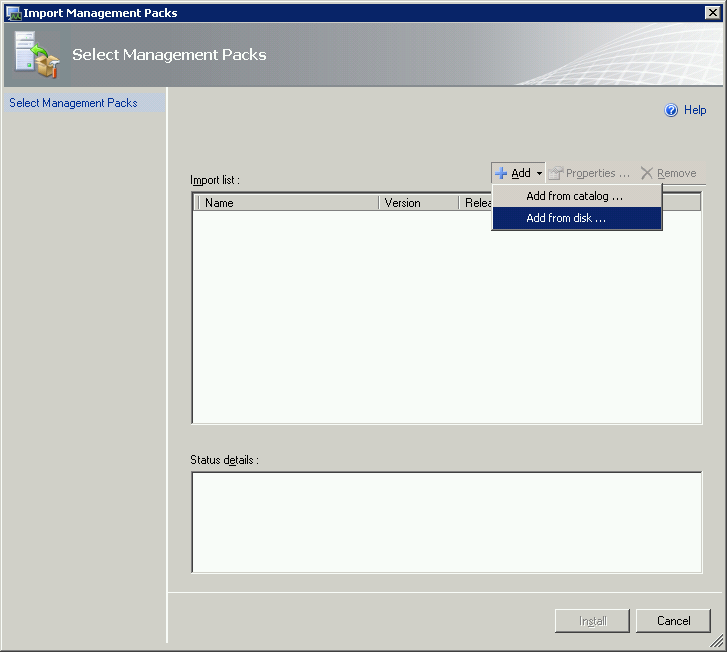Click into the Status details box
This screenshot has height=652, width=727.
pos(446,521)
